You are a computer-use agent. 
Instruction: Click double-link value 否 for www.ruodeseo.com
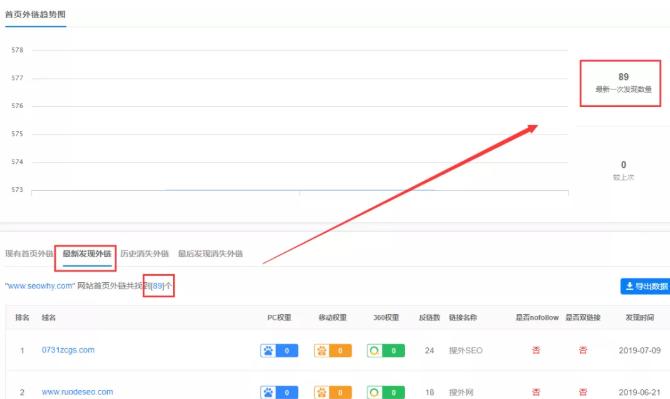583,392
